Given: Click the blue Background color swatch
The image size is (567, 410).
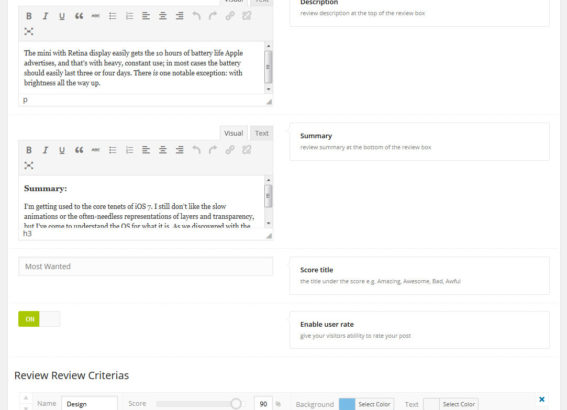Looking at the screenshot, I should coord(347,404).
